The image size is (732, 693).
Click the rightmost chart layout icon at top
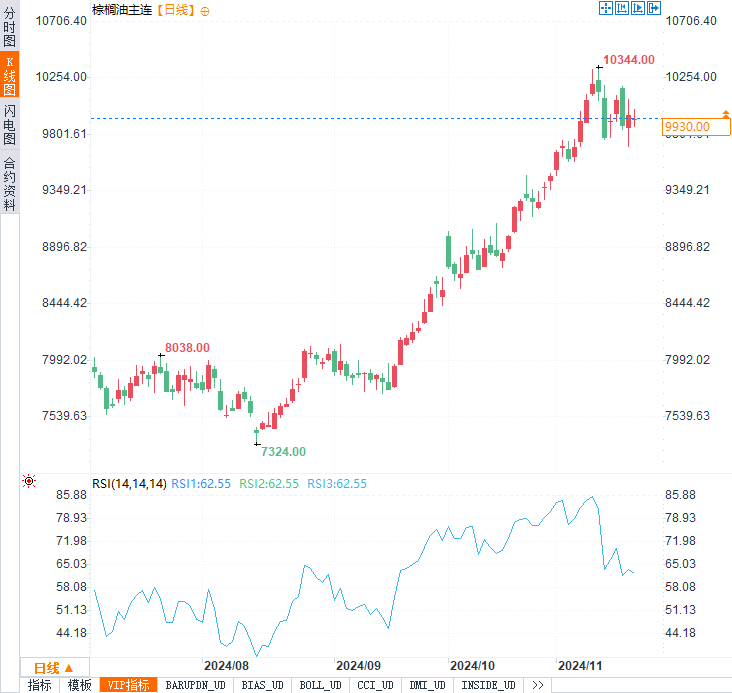pyautogui.click(x=654, y=8)
